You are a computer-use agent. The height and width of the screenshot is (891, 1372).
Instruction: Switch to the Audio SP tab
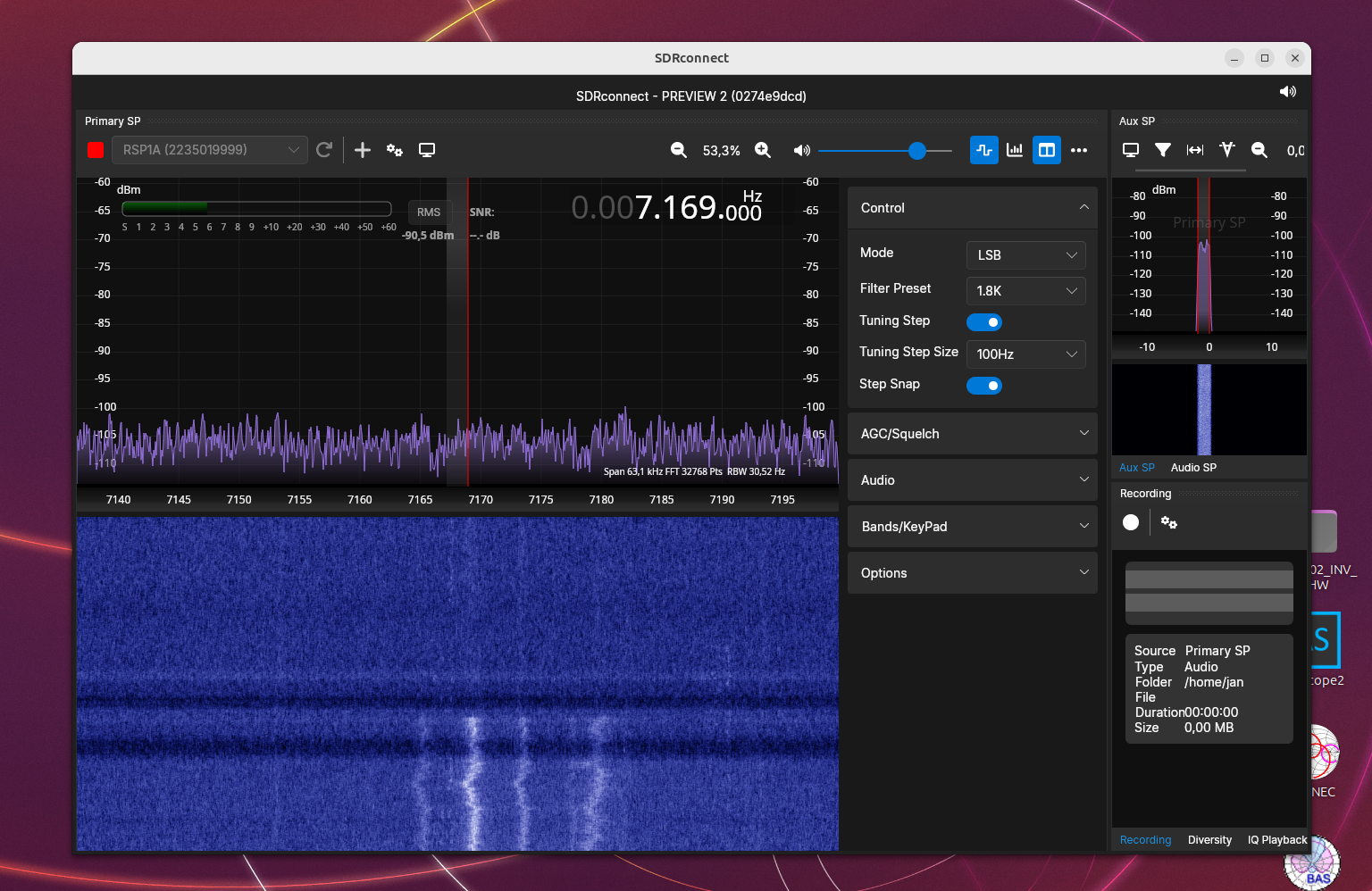1193,468
